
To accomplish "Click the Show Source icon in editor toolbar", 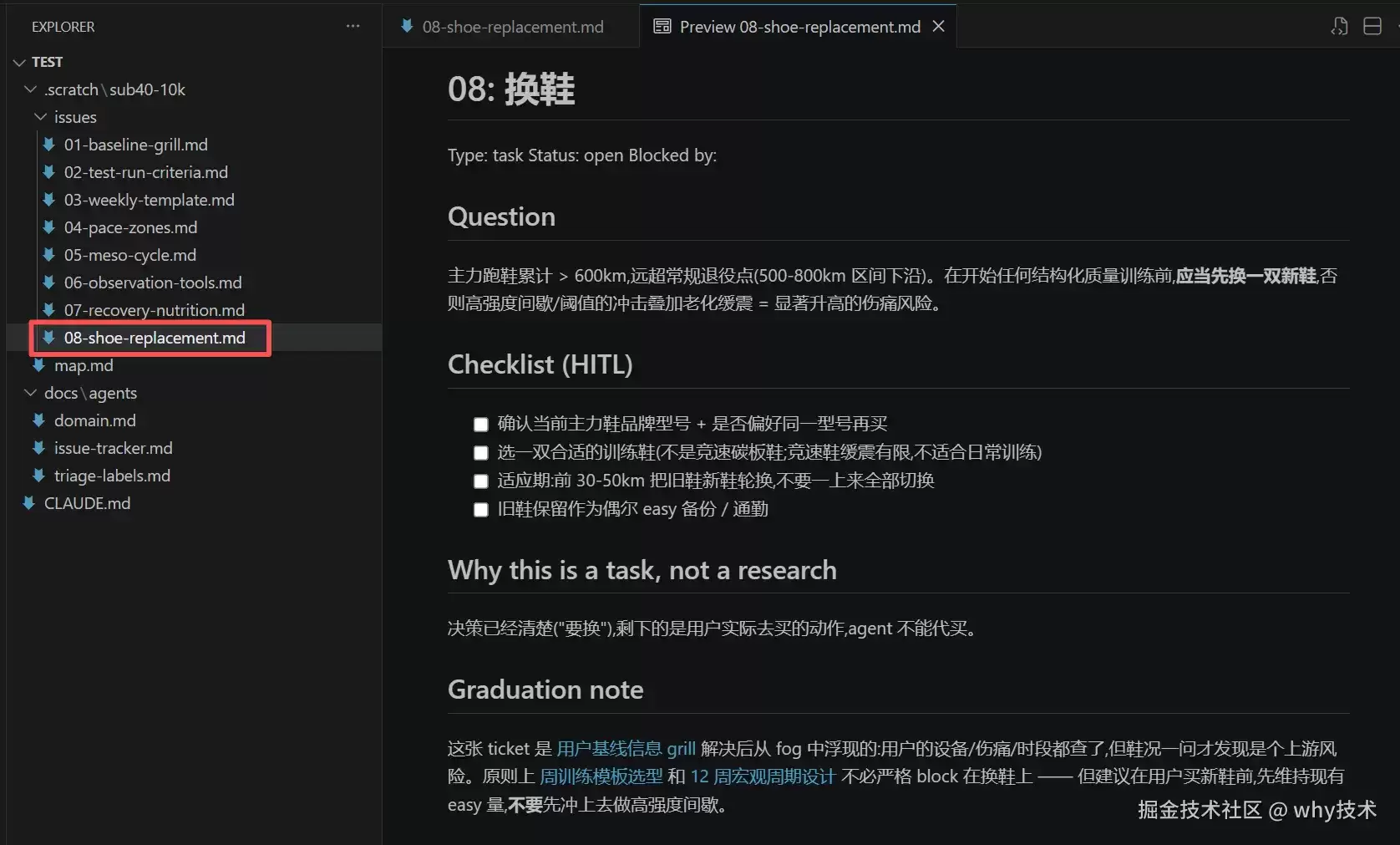I will (x=1339, y=27).
